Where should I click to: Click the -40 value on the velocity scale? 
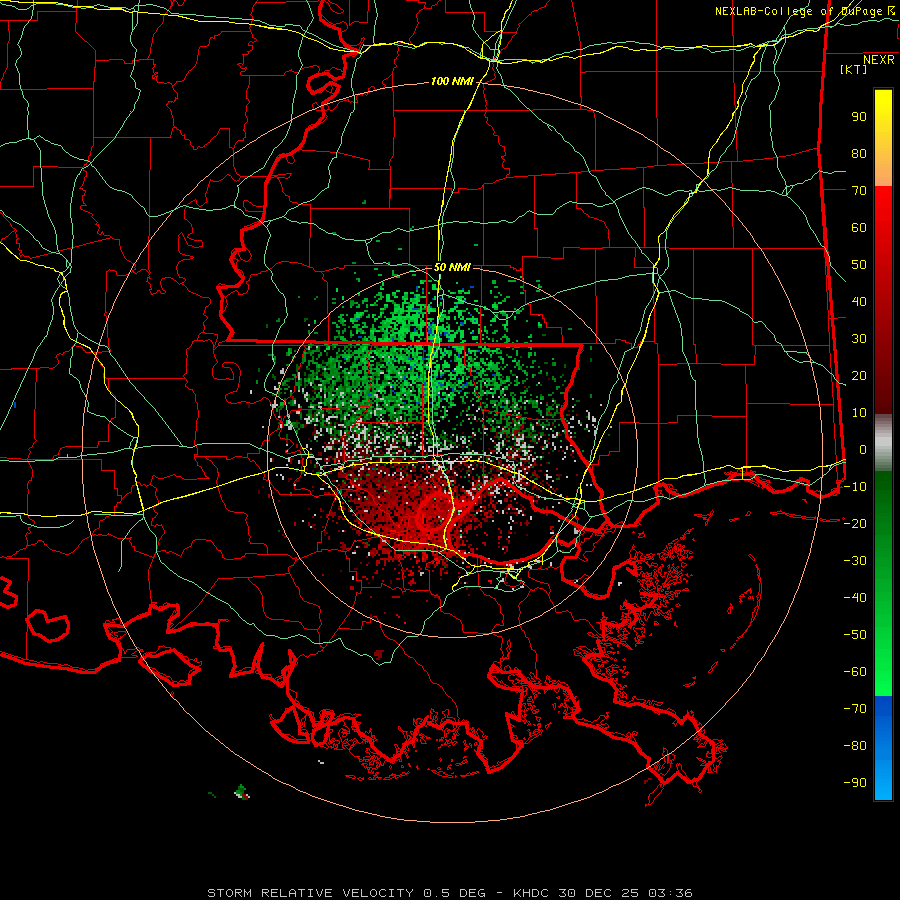[855, 598]
